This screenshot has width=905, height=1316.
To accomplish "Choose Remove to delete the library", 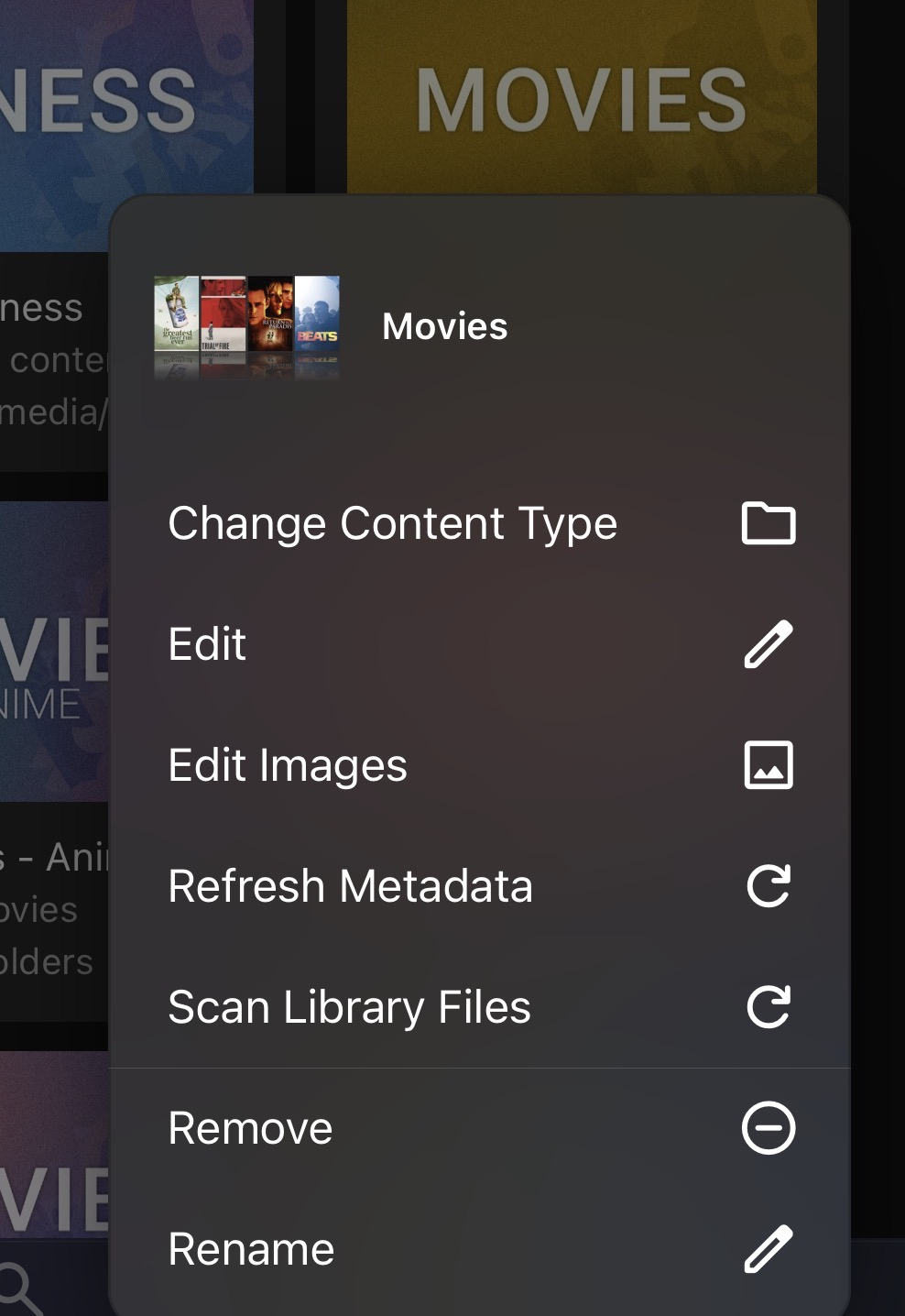I will 250,1128.
